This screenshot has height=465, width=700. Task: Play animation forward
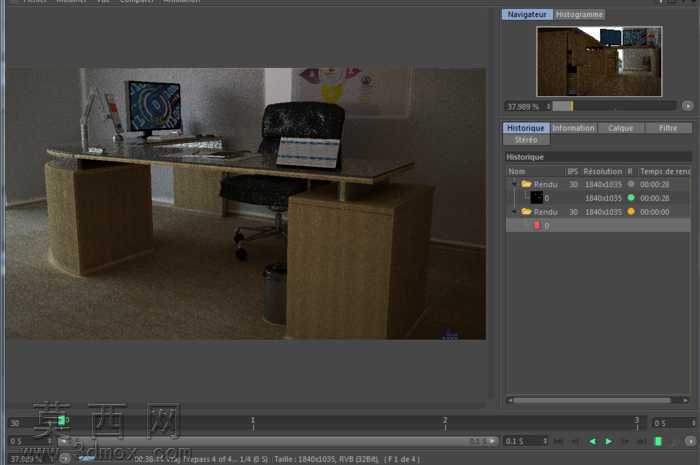coord(608,441)
